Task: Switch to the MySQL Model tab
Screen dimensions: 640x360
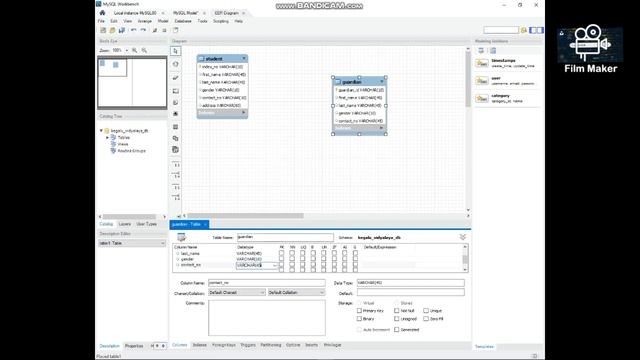Action: coord(185,13)
